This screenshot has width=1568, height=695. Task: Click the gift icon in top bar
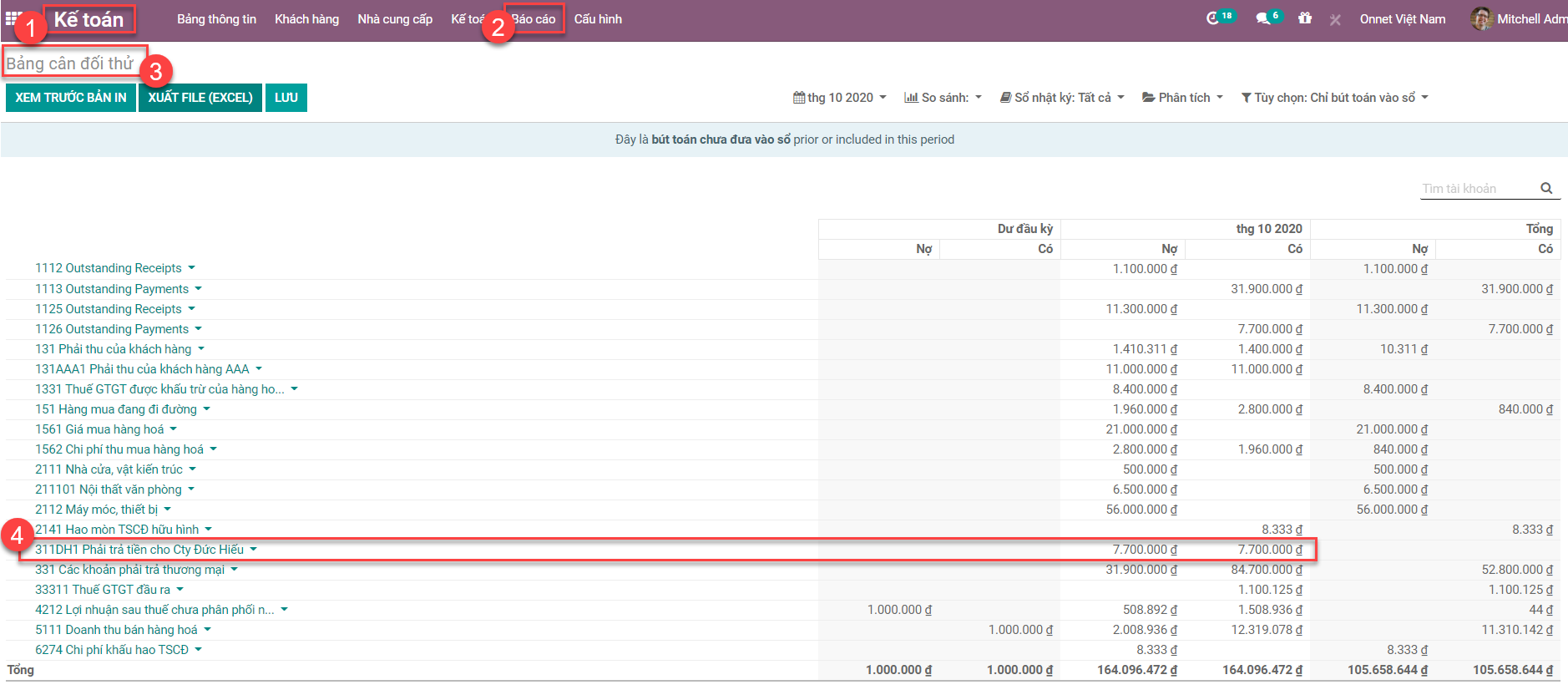click(x=1305, y=18)
